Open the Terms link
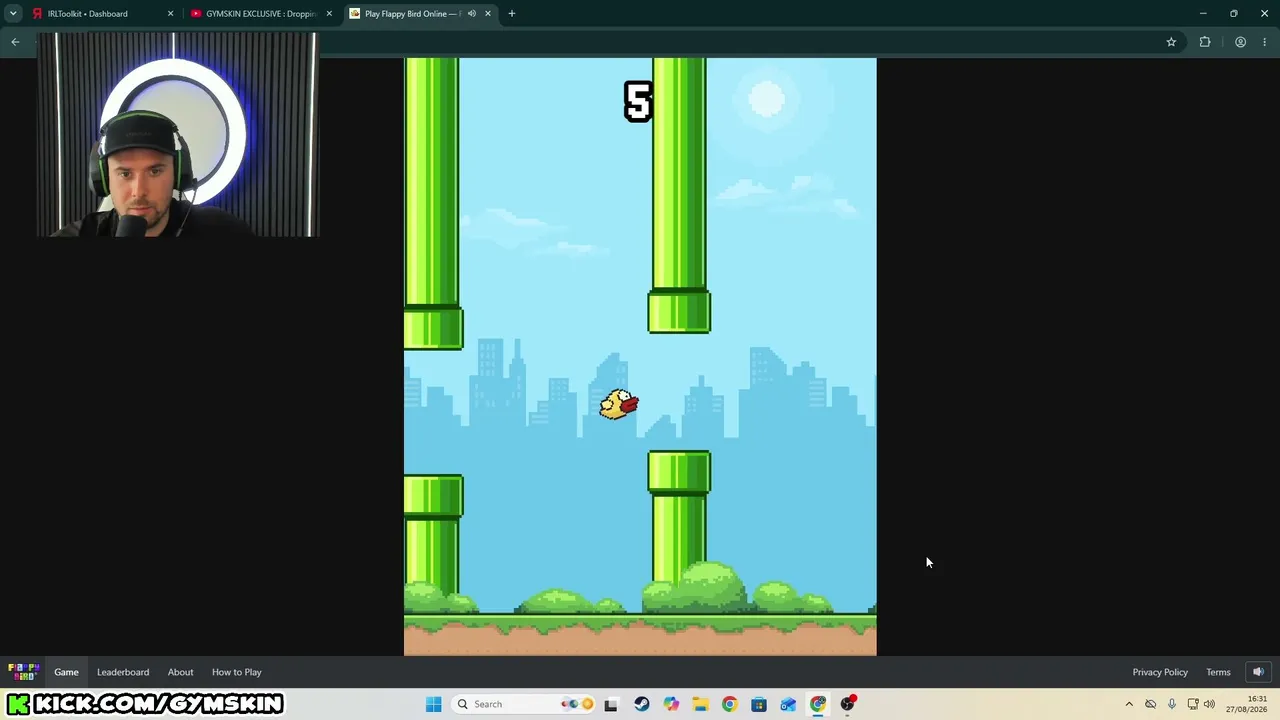 coord(1218,672)
